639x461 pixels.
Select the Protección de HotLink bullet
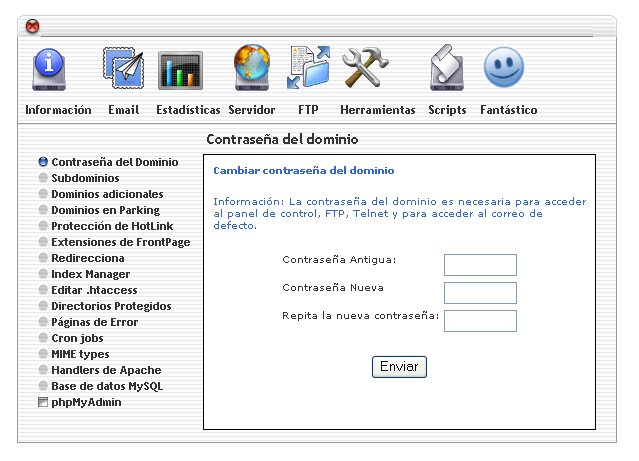pyautogui.click(x=43, y=225)
